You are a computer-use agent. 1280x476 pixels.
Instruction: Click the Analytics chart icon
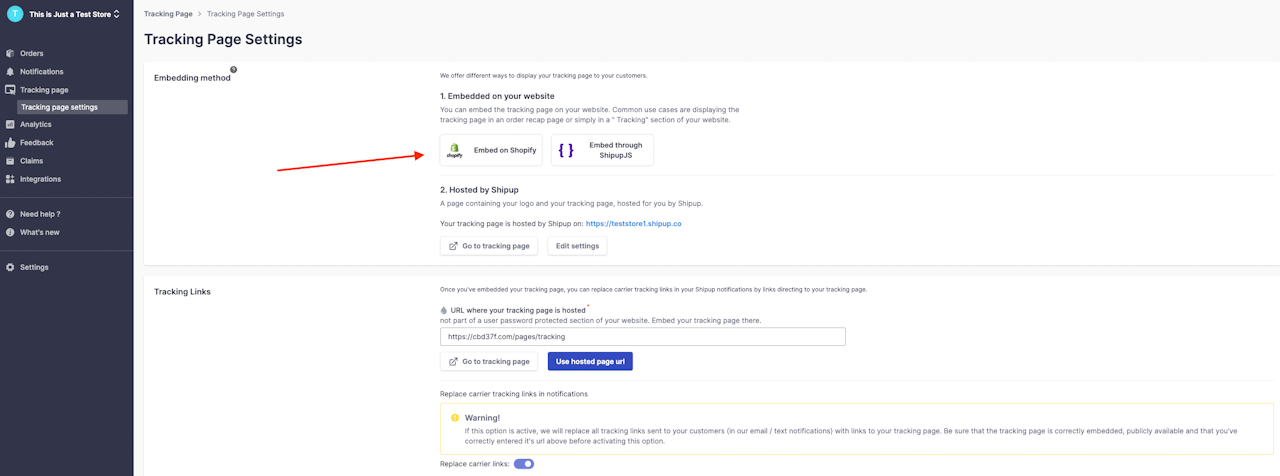point(10,125)
